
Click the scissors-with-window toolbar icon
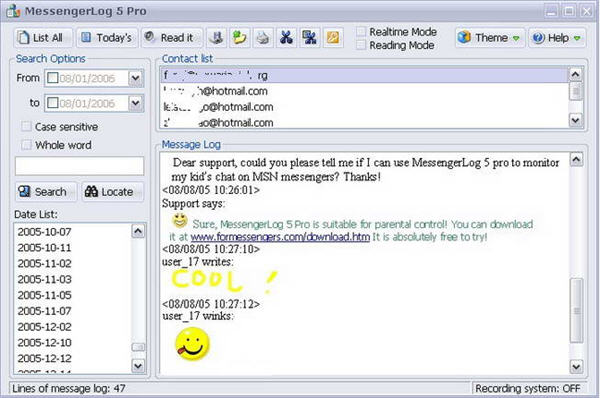click(310, 38)
